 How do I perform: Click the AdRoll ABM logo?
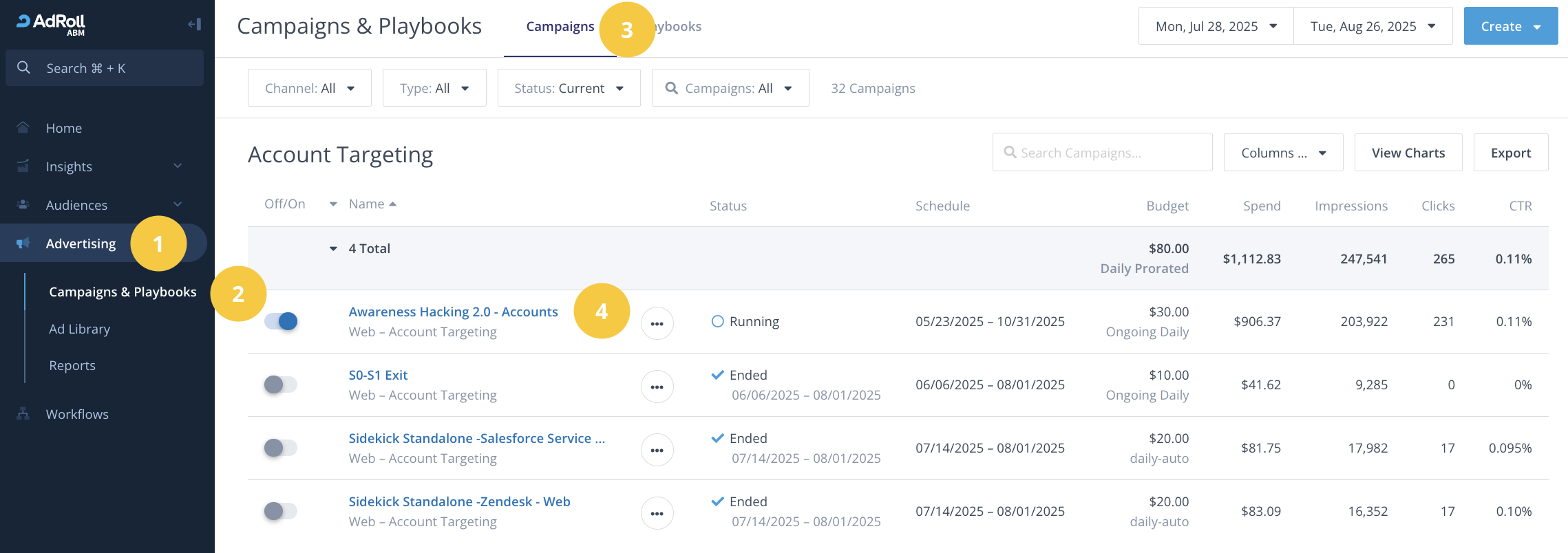coord(52,24)
